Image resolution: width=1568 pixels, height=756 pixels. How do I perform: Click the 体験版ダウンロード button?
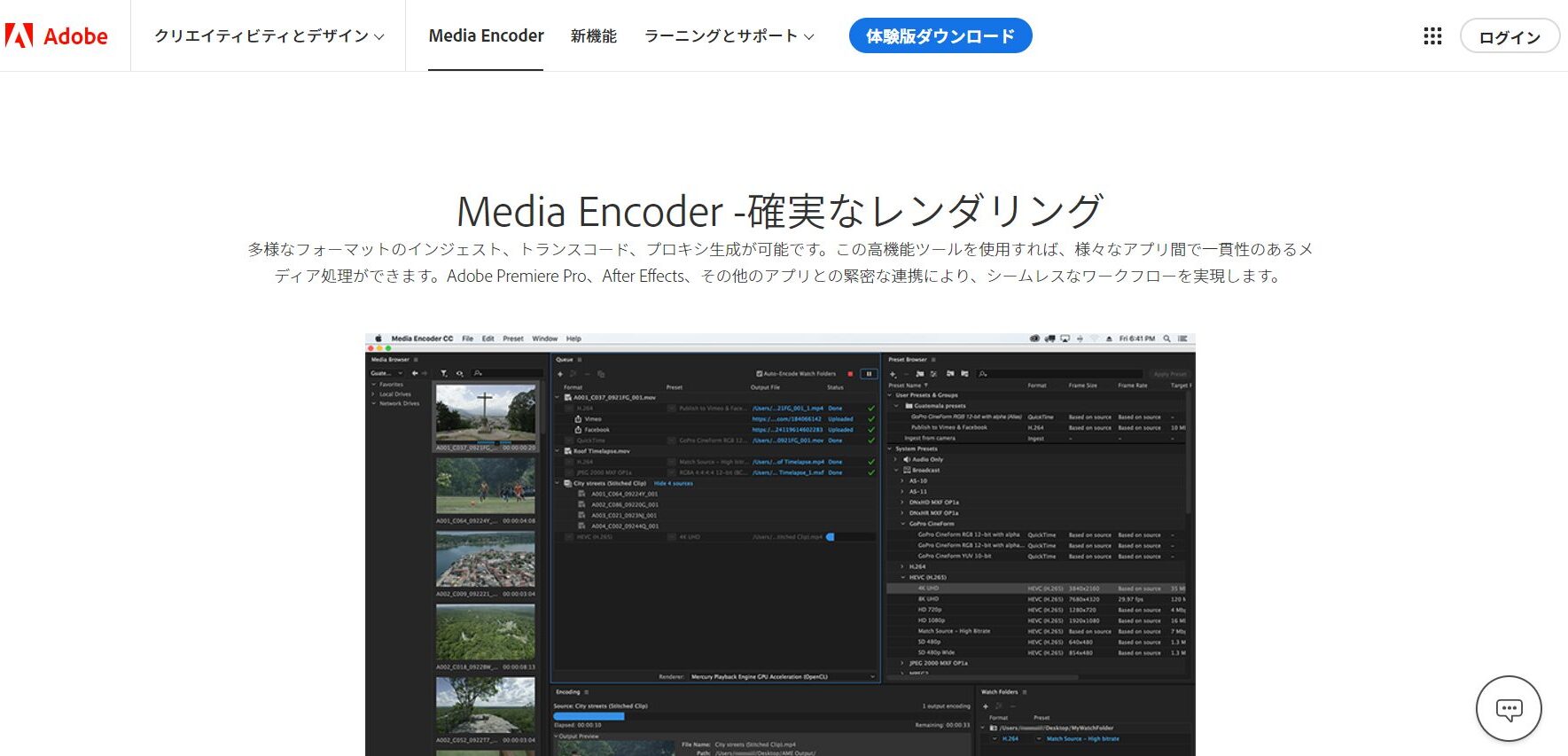point(940,35)
